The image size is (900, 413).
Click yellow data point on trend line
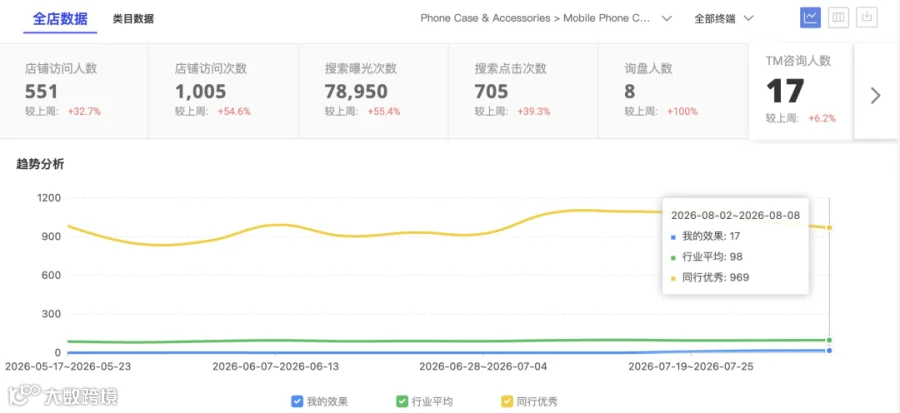[829, 228]
